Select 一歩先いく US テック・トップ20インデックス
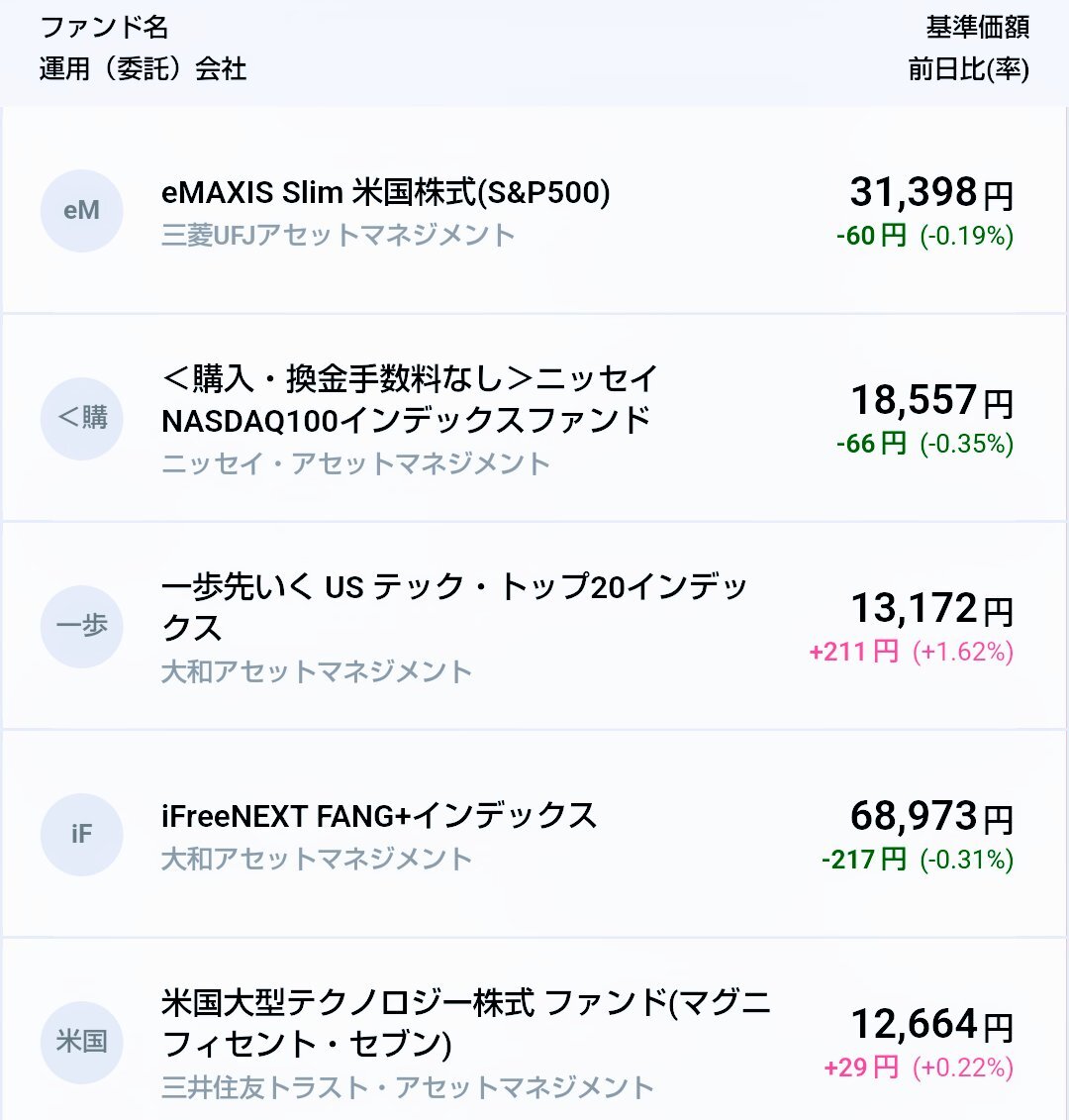The image size is (1069, 1120). tap(454, 607)
